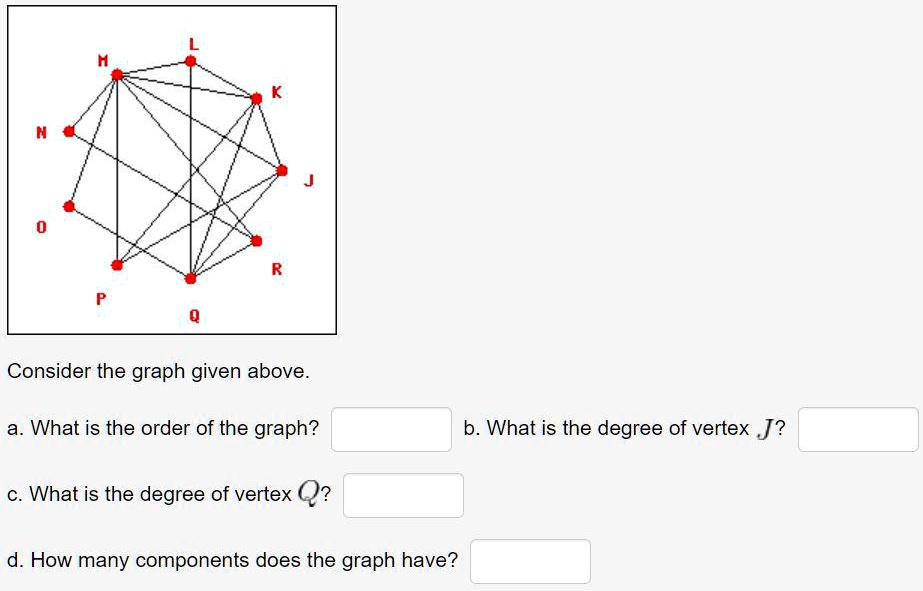This screenshot has height=591, width=923.
Task: Click the edge connecting L and Q
Action: pos(190,170)
